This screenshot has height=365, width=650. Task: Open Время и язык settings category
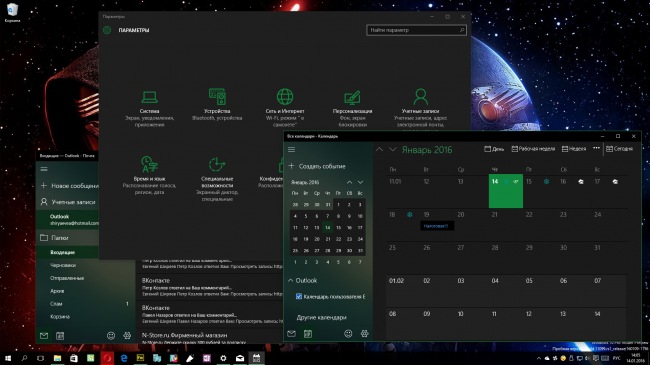click(149, 175)
